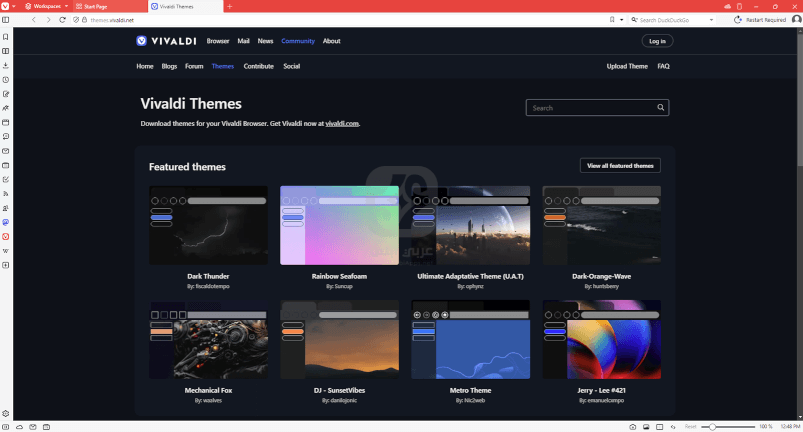803x432 pixels.
Task: Open the Reading List panel icon
Action: 6,51
